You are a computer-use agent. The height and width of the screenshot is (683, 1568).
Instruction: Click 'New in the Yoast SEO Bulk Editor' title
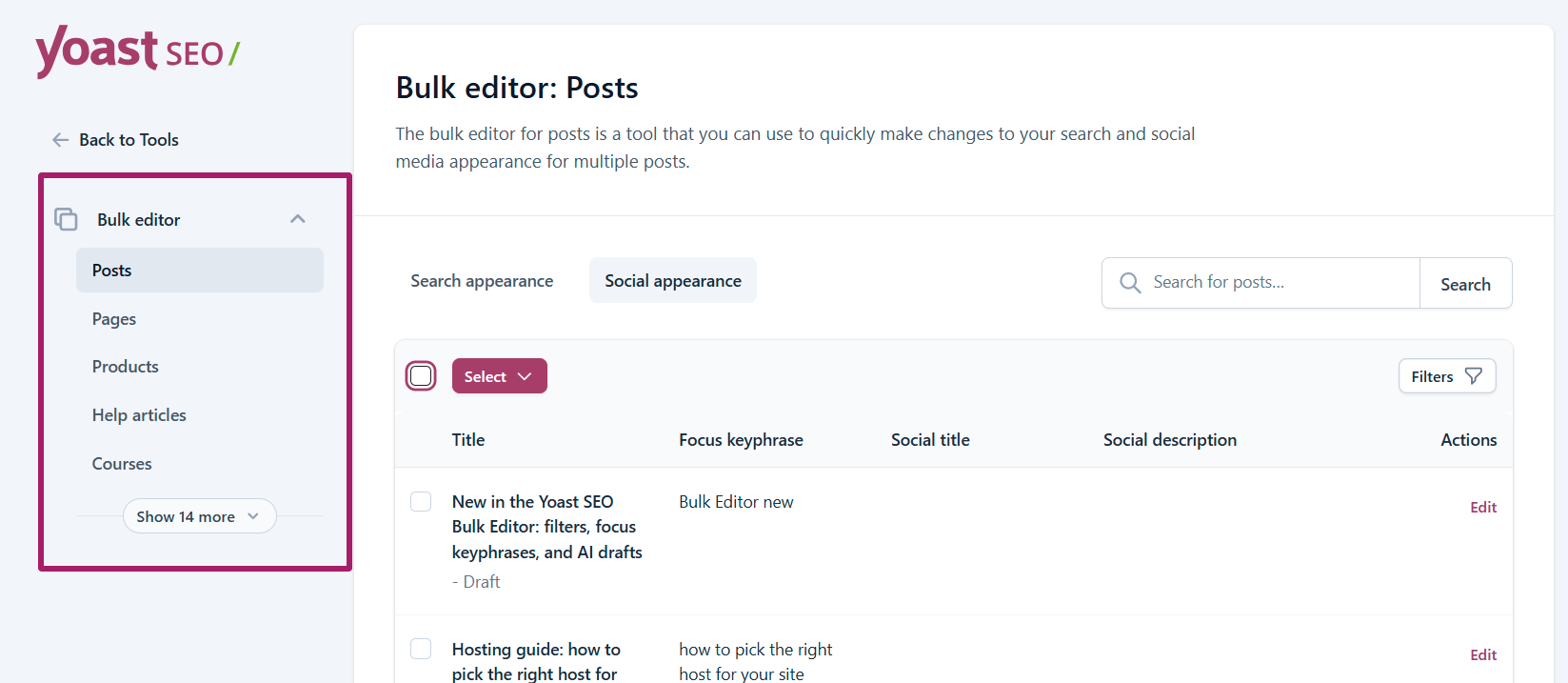547,527
